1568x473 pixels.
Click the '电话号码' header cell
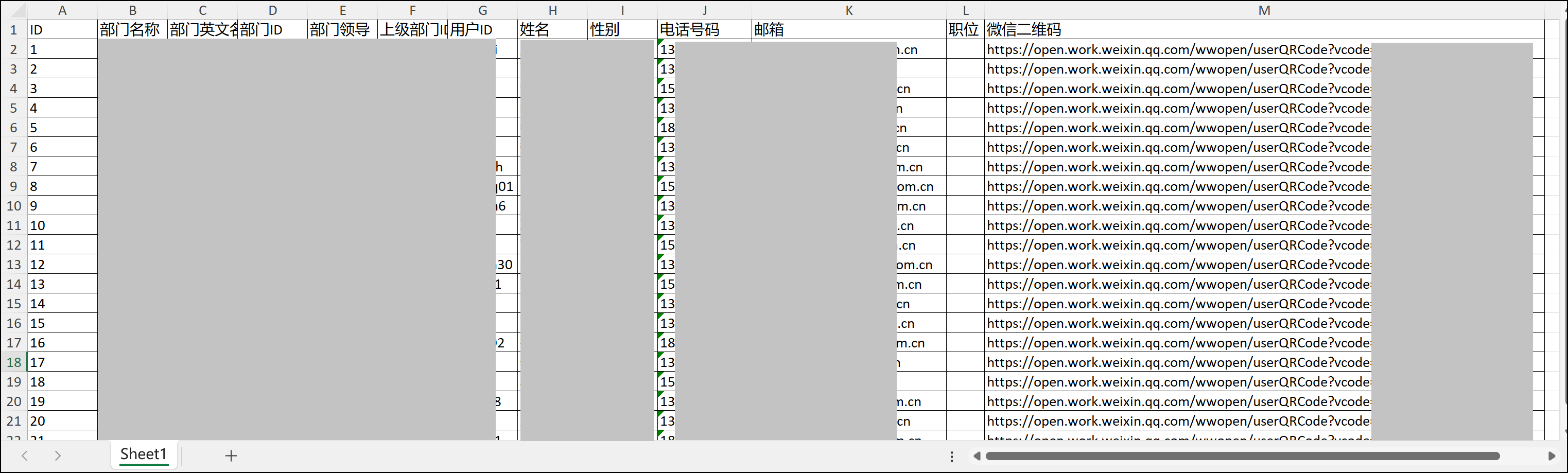point(705,30)
